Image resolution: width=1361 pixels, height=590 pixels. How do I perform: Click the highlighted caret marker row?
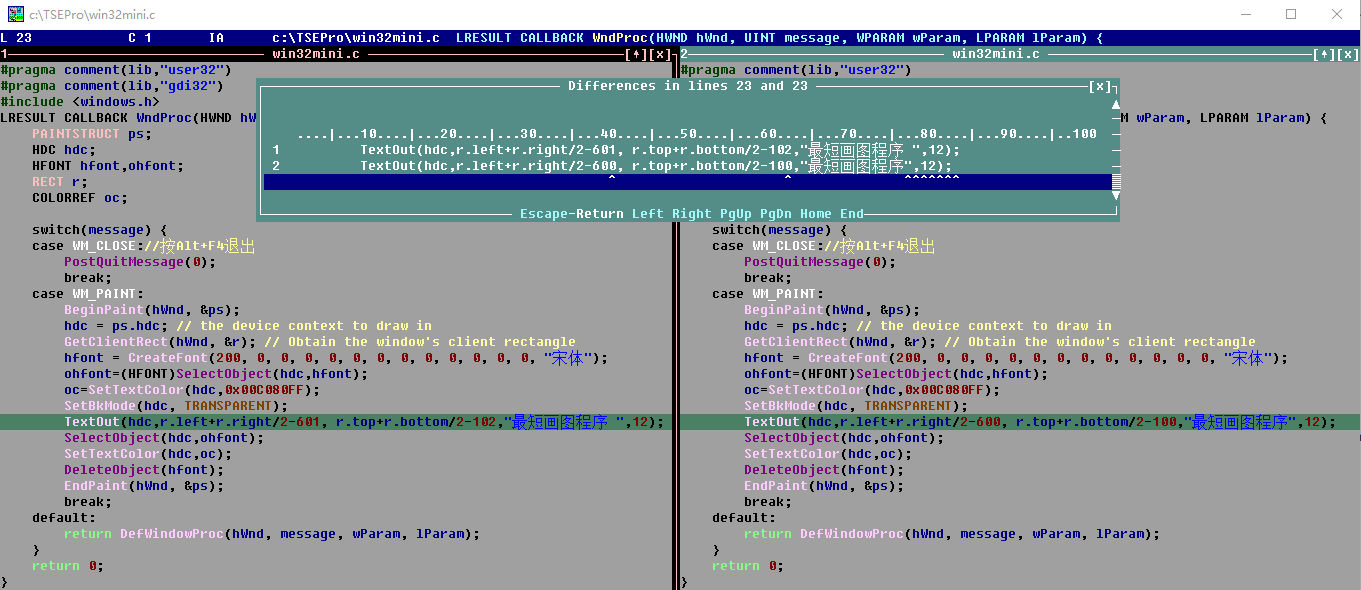tap(688, 182)
